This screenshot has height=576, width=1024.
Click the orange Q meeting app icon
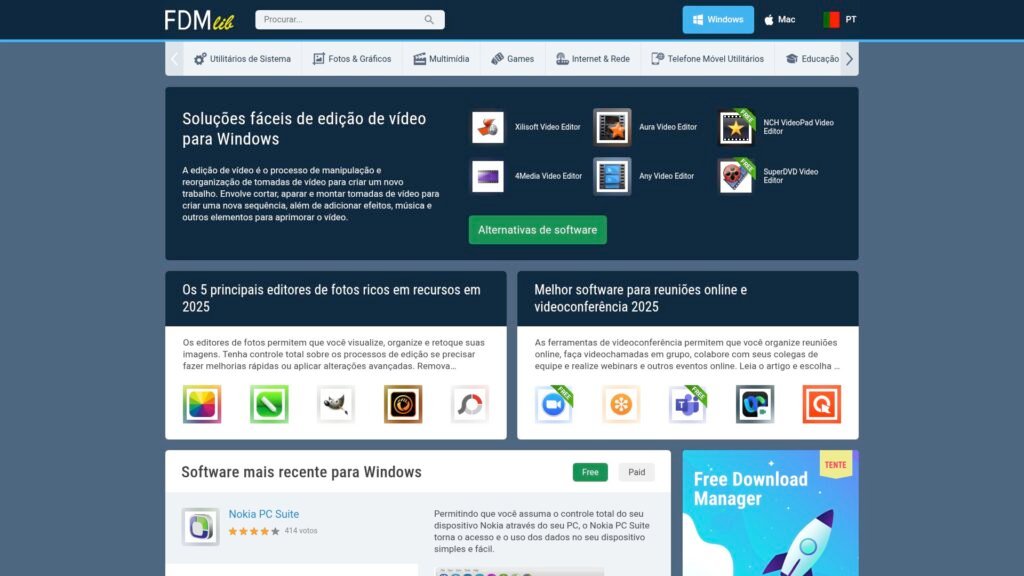pos(822,404)
